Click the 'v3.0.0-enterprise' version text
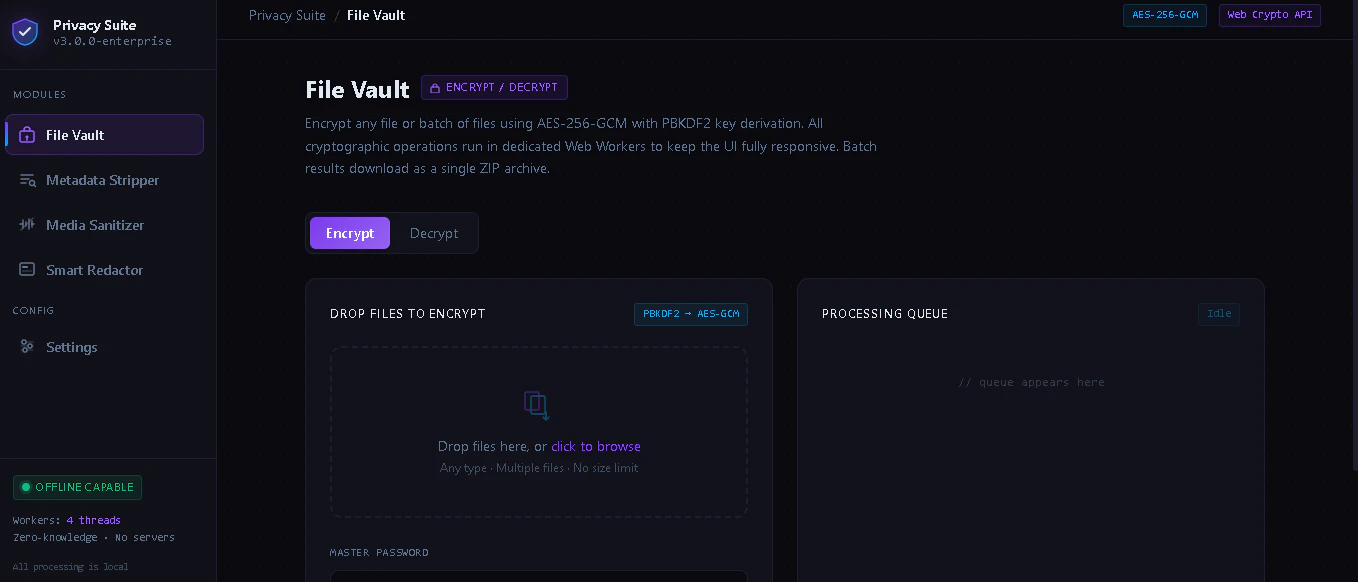 click(x=112, y=42)
